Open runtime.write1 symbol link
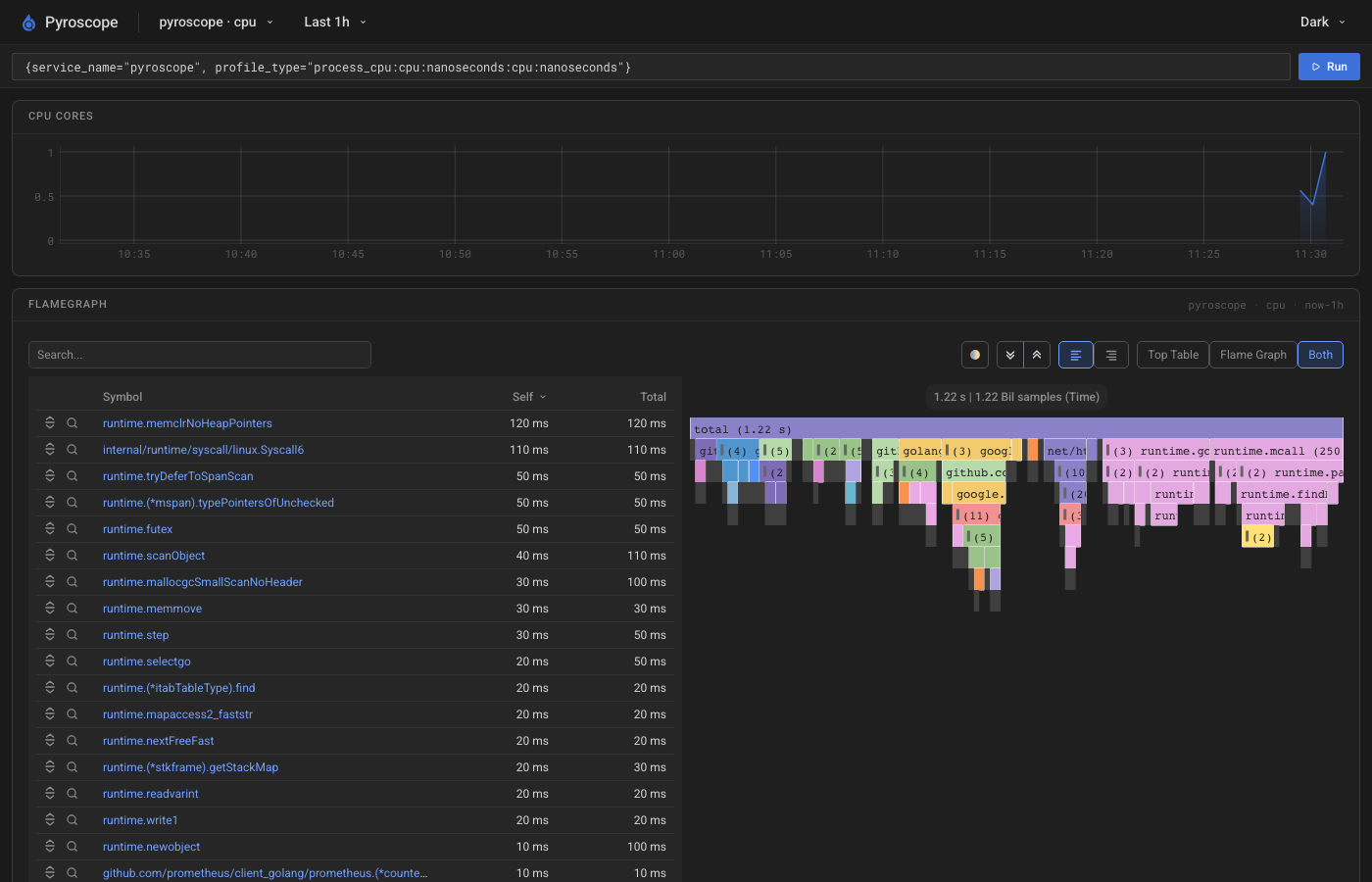The width and height of the screenshot is (1372, 882). [140, 820]
